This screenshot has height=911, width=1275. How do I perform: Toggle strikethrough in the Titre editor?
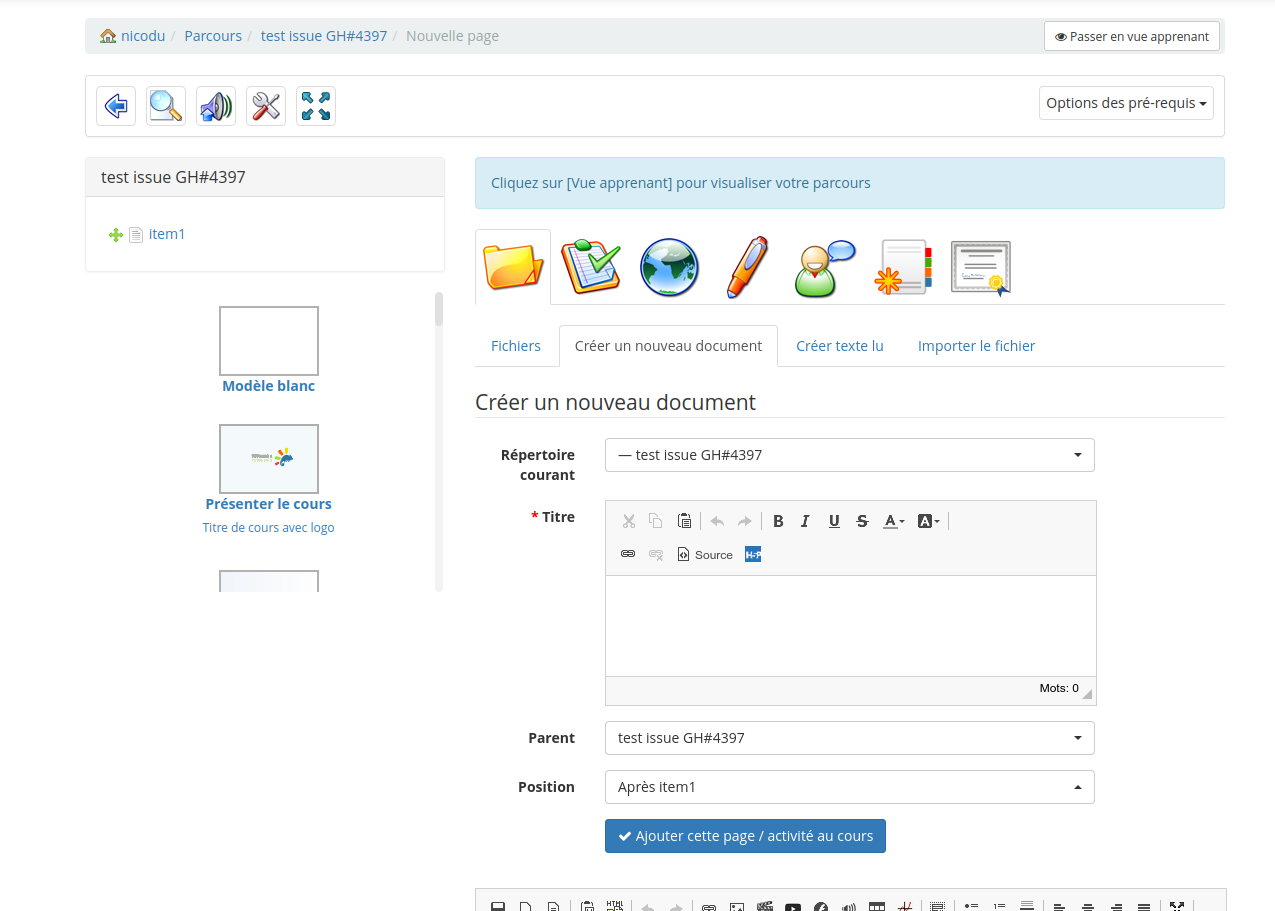coord(862,521)
